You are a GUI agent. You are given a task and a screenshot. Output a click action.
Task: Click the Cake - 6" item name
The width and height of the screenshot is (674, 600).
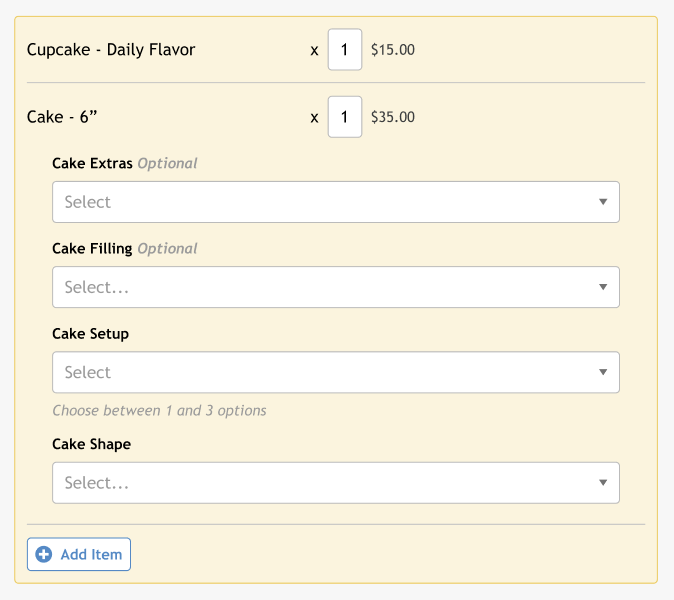click(x=62, y=117)
